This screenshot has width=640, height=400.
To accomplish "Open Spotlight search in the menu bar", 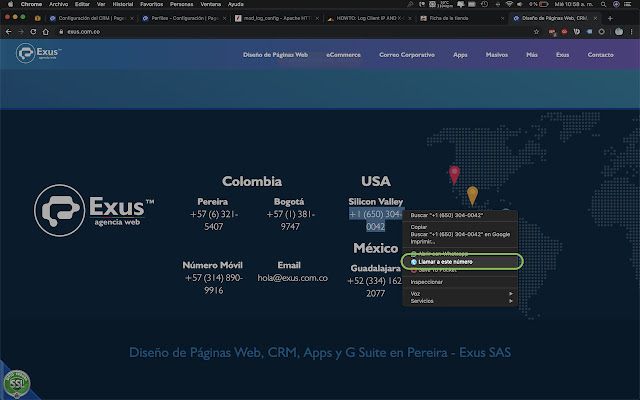I will tap(603, 4).
